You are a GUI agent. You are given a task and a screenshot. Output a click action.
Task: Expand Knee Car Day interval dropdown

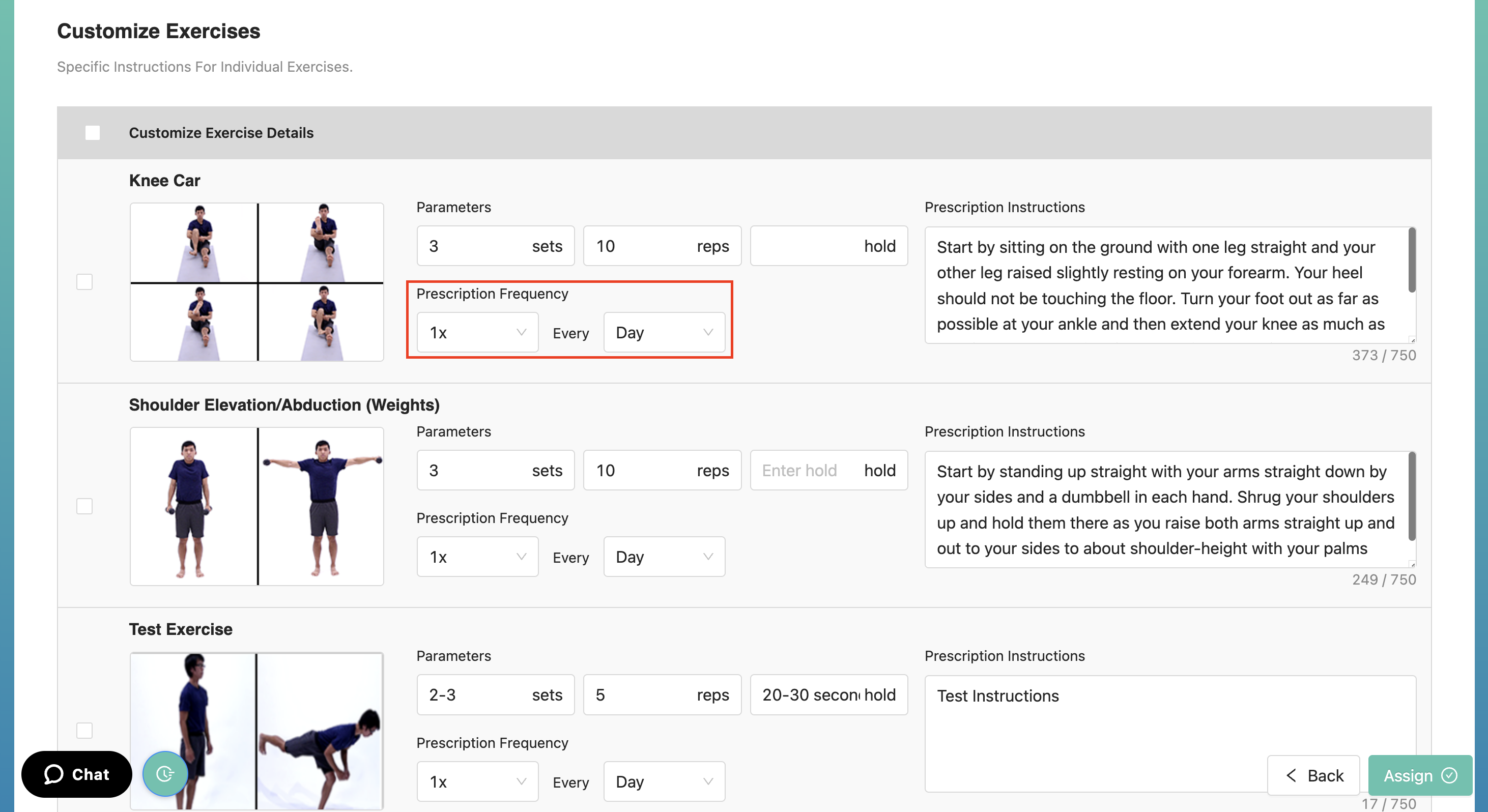click(664, 333)
